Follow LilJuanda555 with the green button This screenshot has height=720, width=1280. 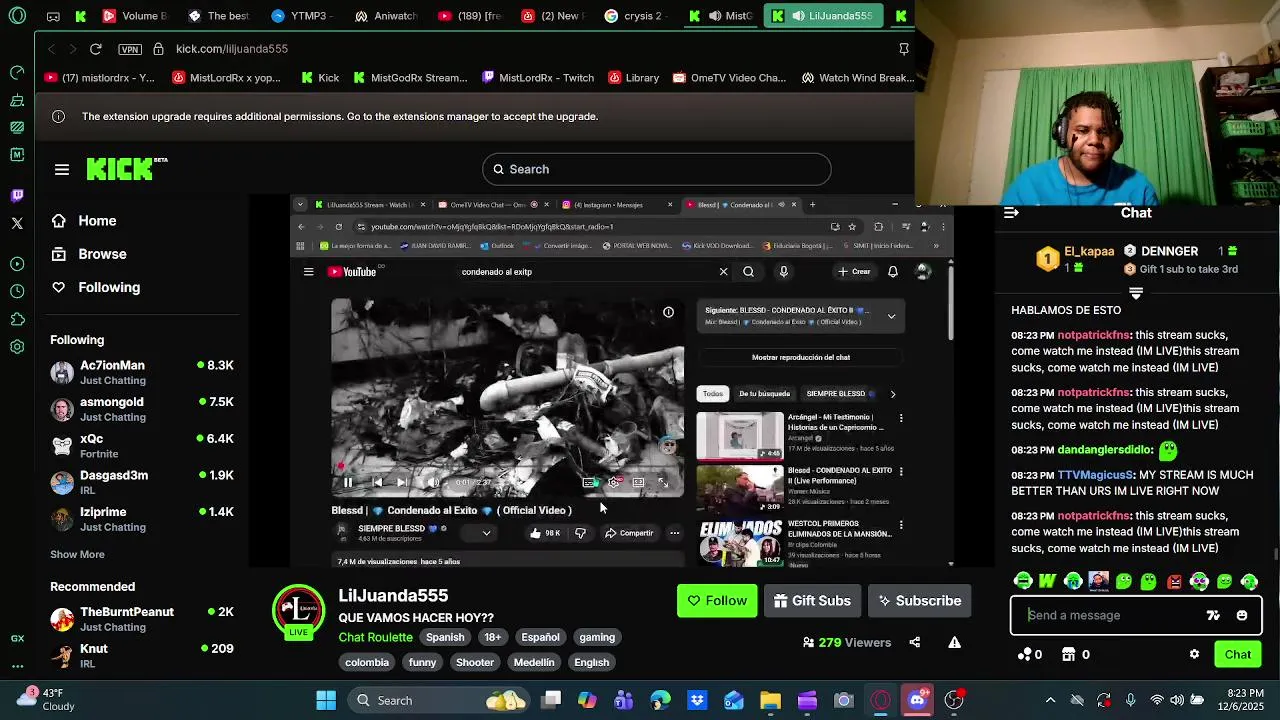(x=717, y=601)
